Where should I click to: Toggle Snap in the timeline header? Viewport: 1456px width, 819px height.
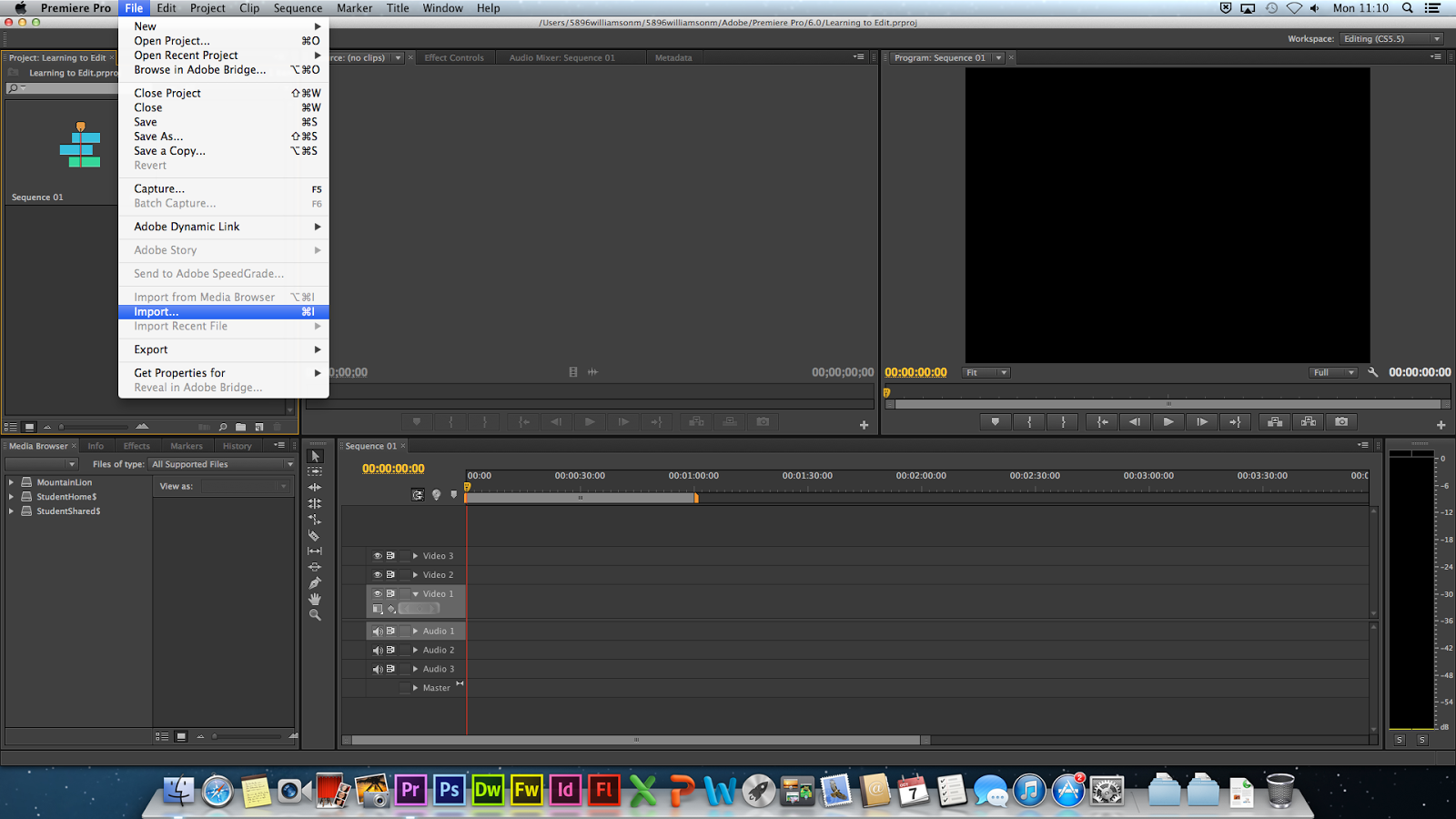tap(418, 495)
